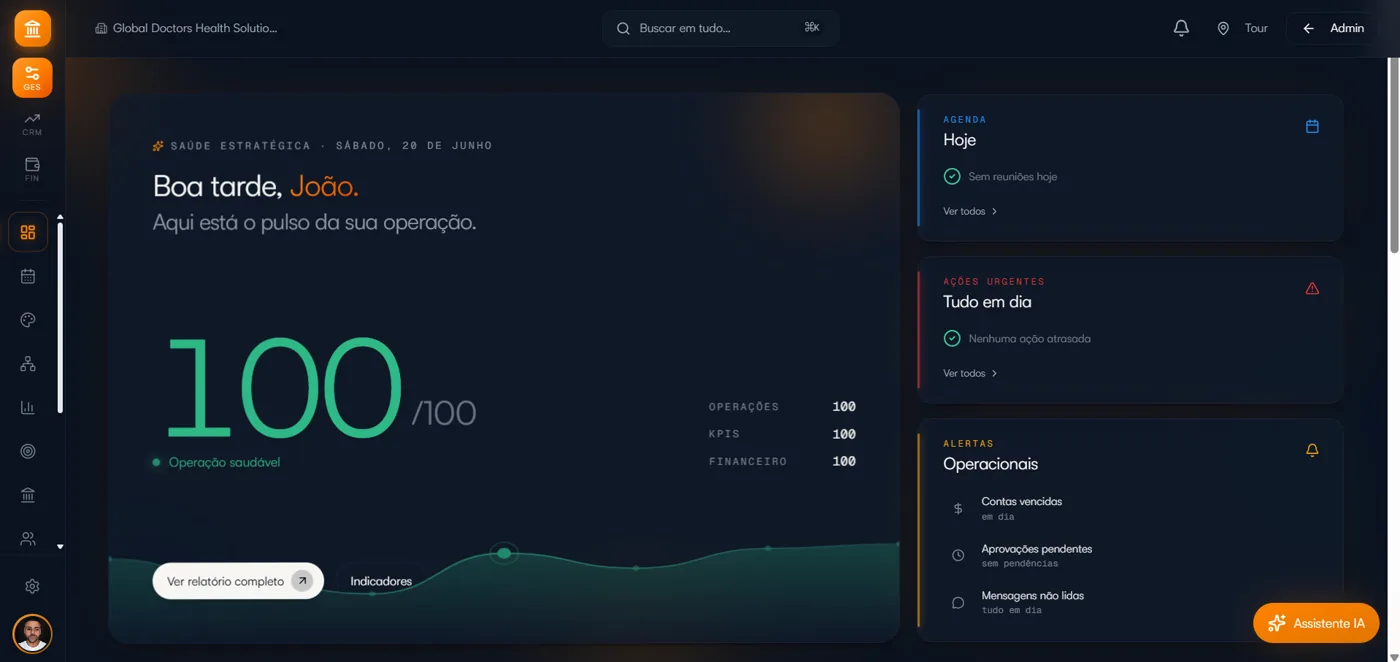
Task: Launch the Assistente IA button
Action: pyautogui.click(x=1316, y=623)
